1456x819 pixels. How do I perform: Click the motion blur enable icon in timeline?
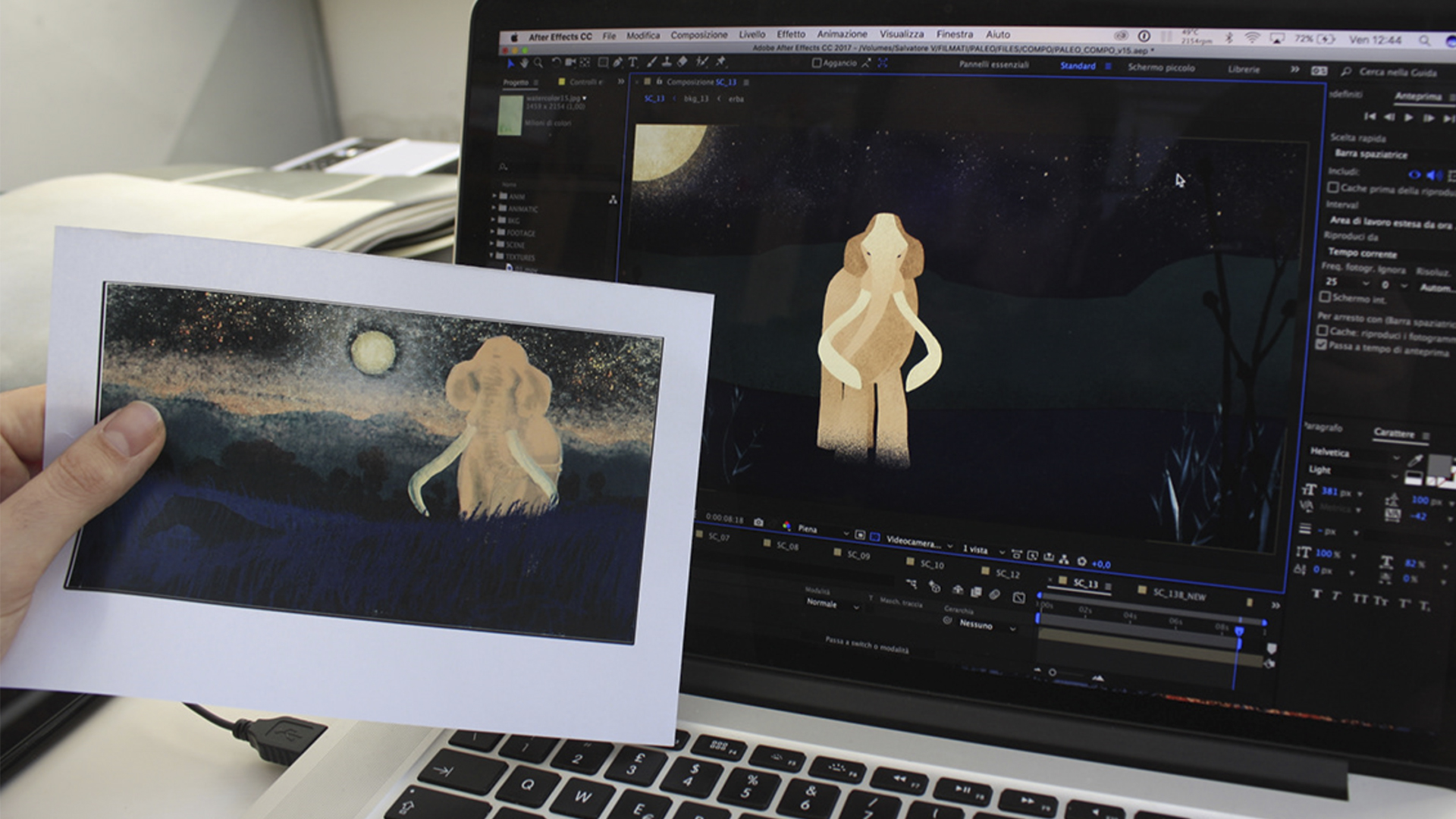point(995,595)
